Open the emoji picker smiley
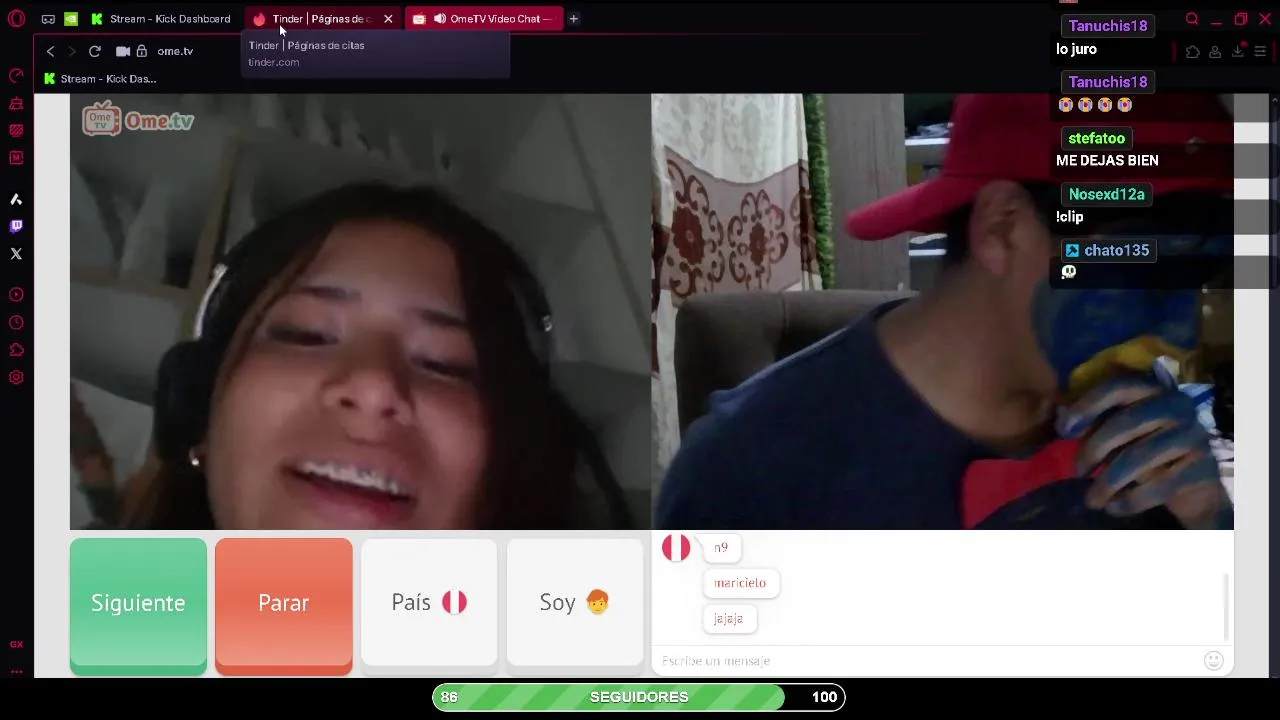The height and width of the screenshot is (720, 1280). point(1214,661)
